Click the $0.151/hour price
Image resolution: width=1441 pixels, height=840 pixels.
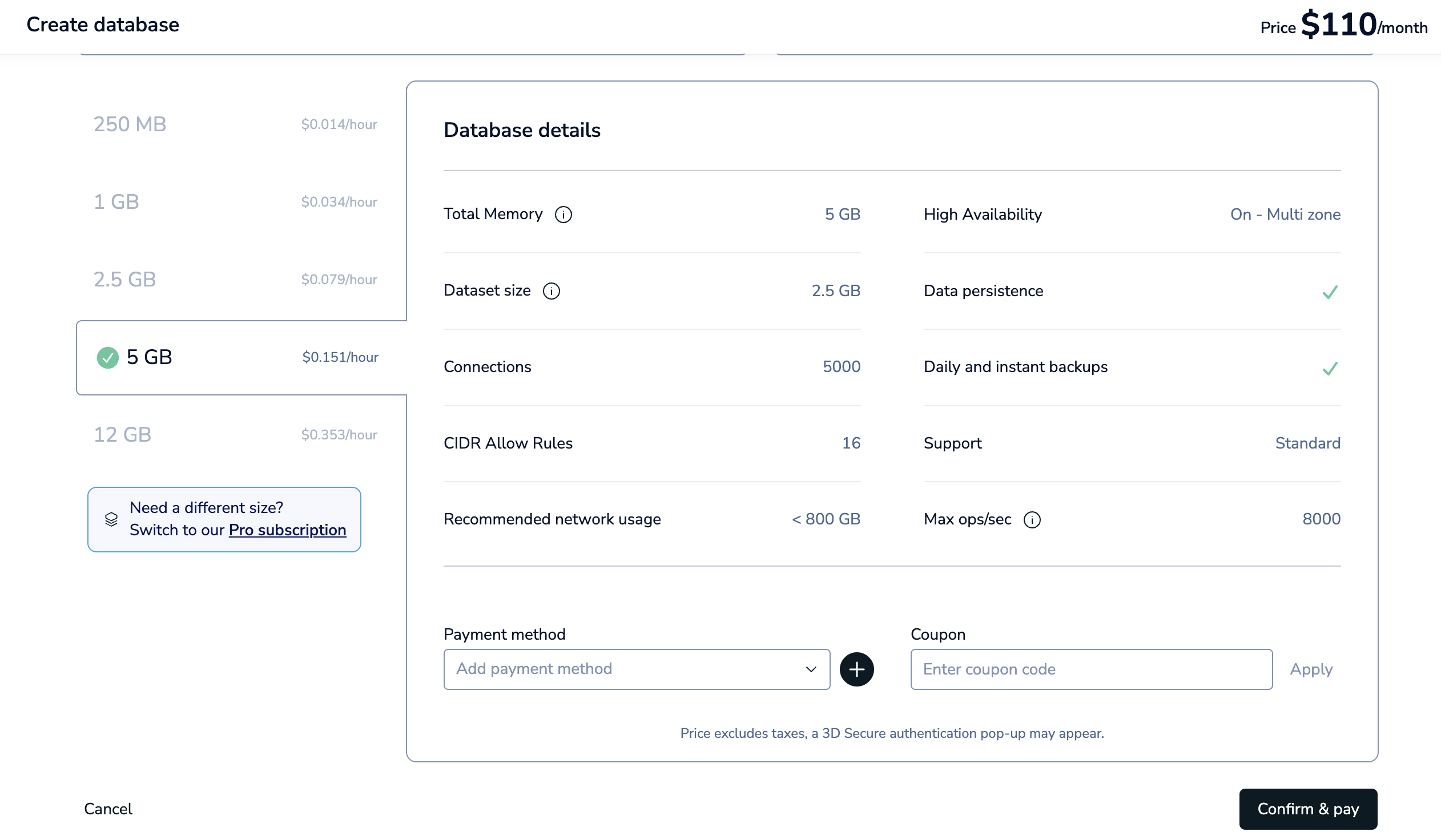click(340, 358)
